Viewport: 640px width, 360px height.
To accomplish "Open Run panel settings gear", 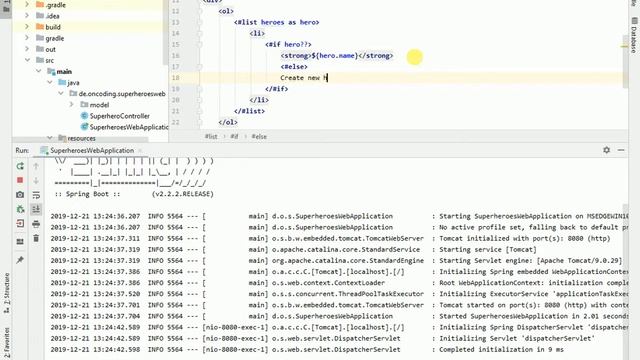I will [607, 150].
